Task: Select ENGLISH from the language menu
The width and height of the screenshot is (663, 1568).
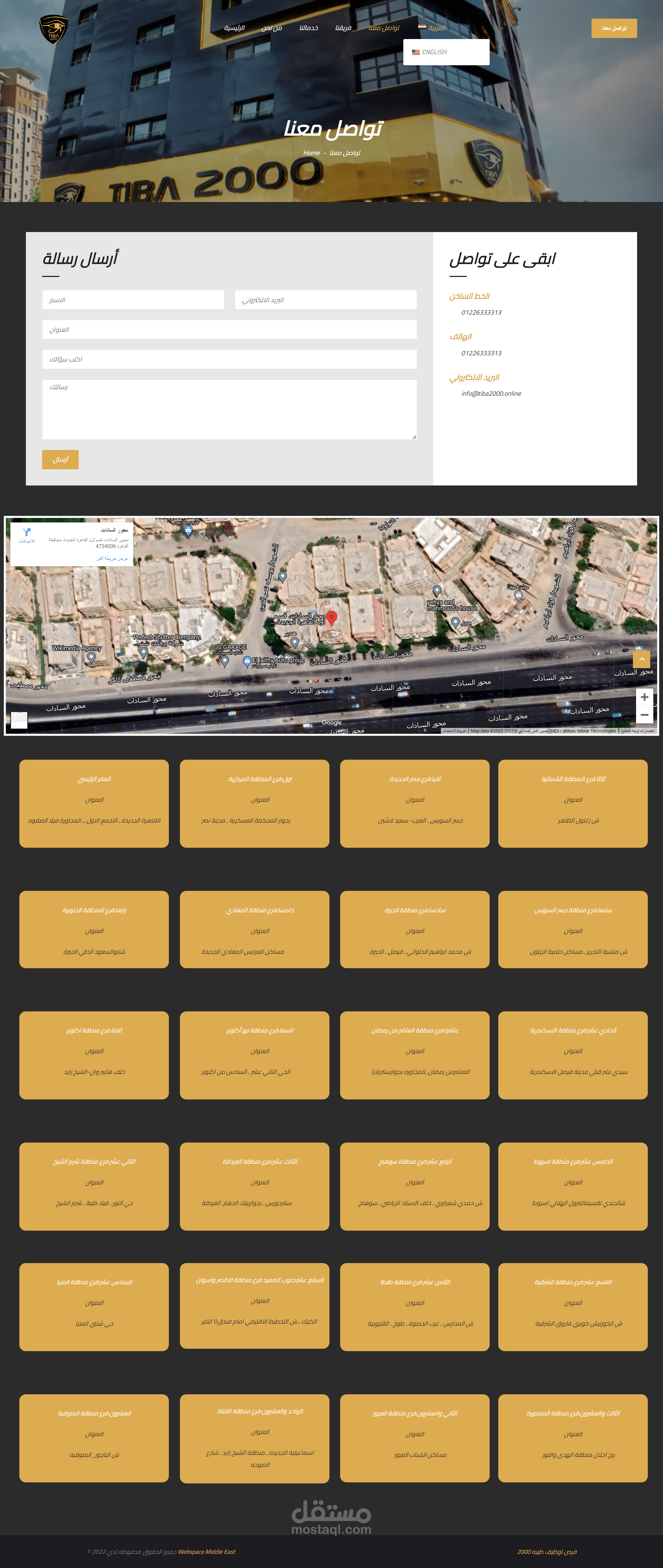Action: pos(434,52)
